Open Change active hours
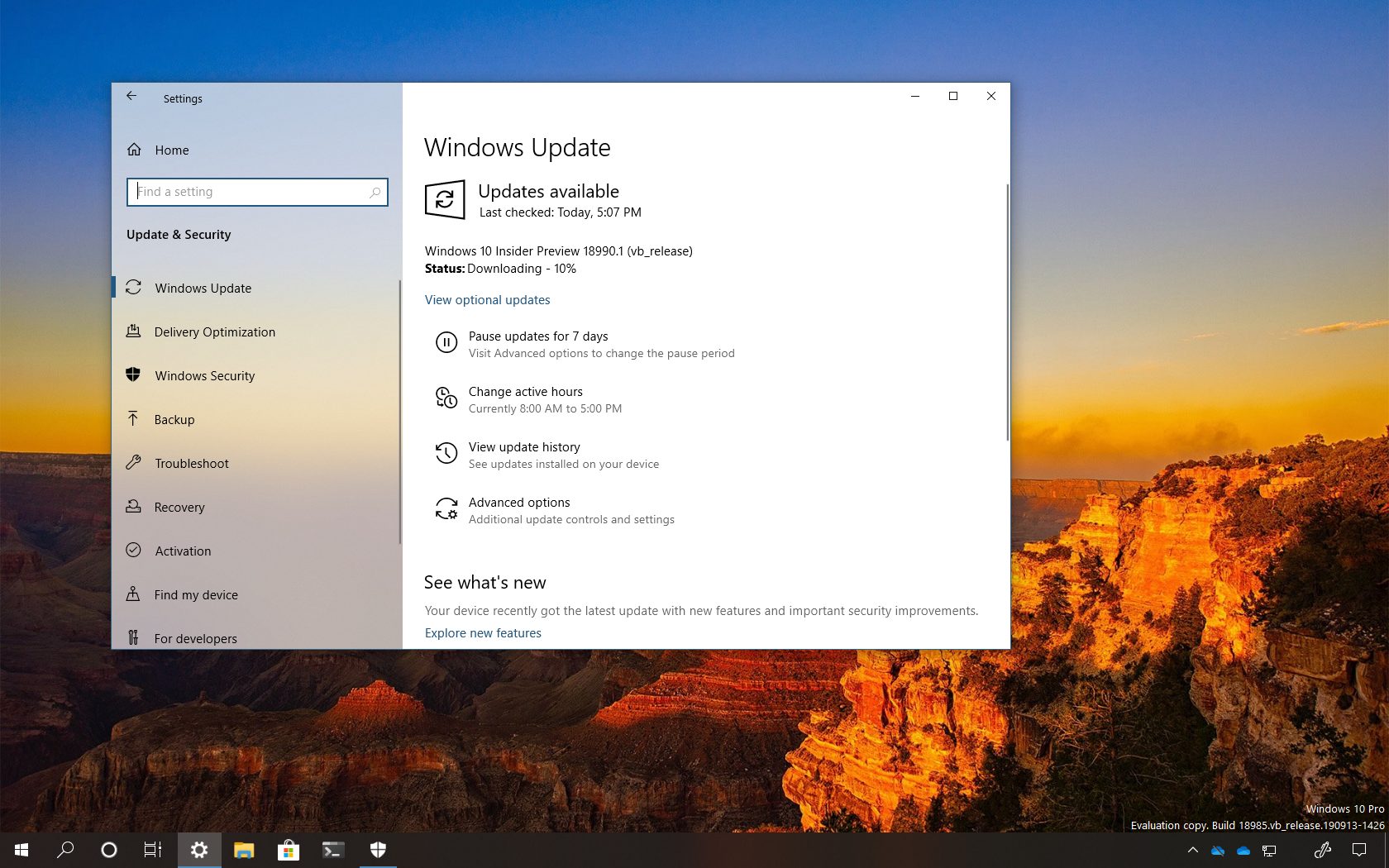The image size is (1389, 868). [525, 392]
